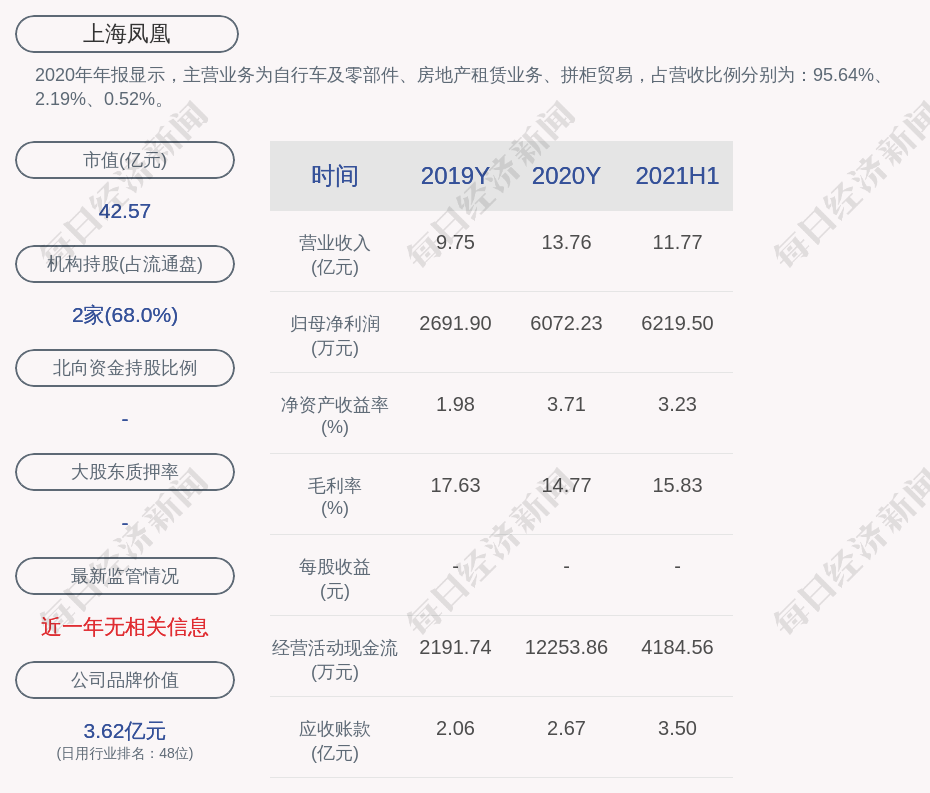The width and height of the screenshot is (930, 793).
Task: Click the 2家(68.0%) value
Action: coord(125,315)
